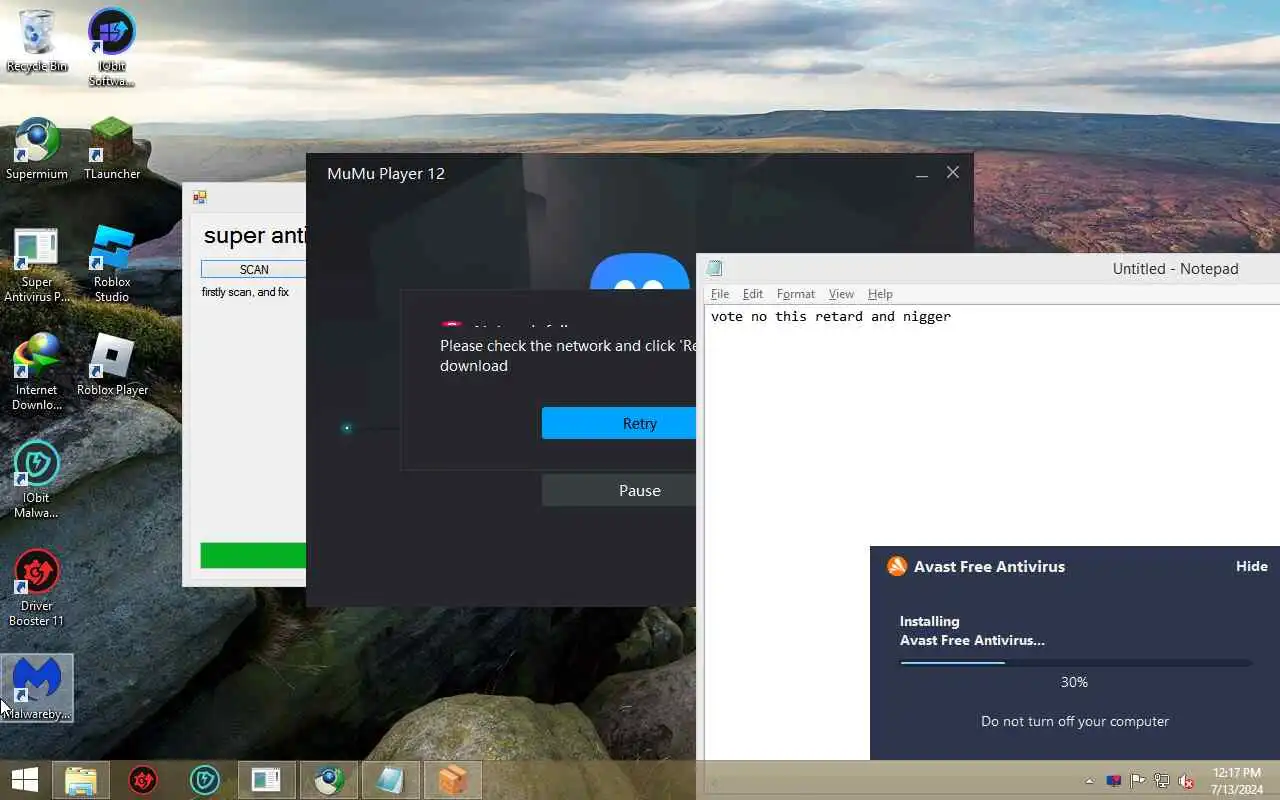Open the Action Center flag icon
Screen dimensions: 1280x800
click(1138, 781)
